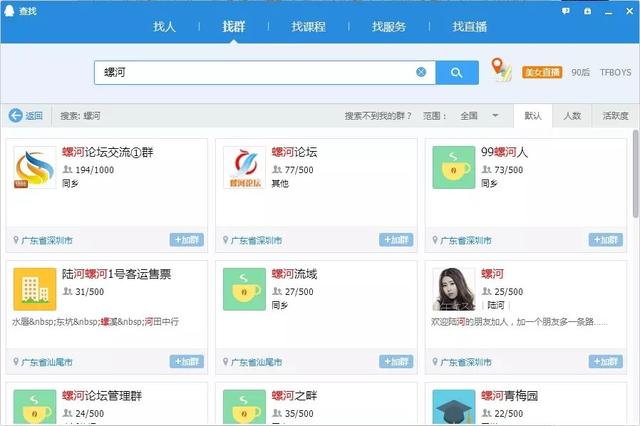Switch to 找直播 tab

(469, 27)
